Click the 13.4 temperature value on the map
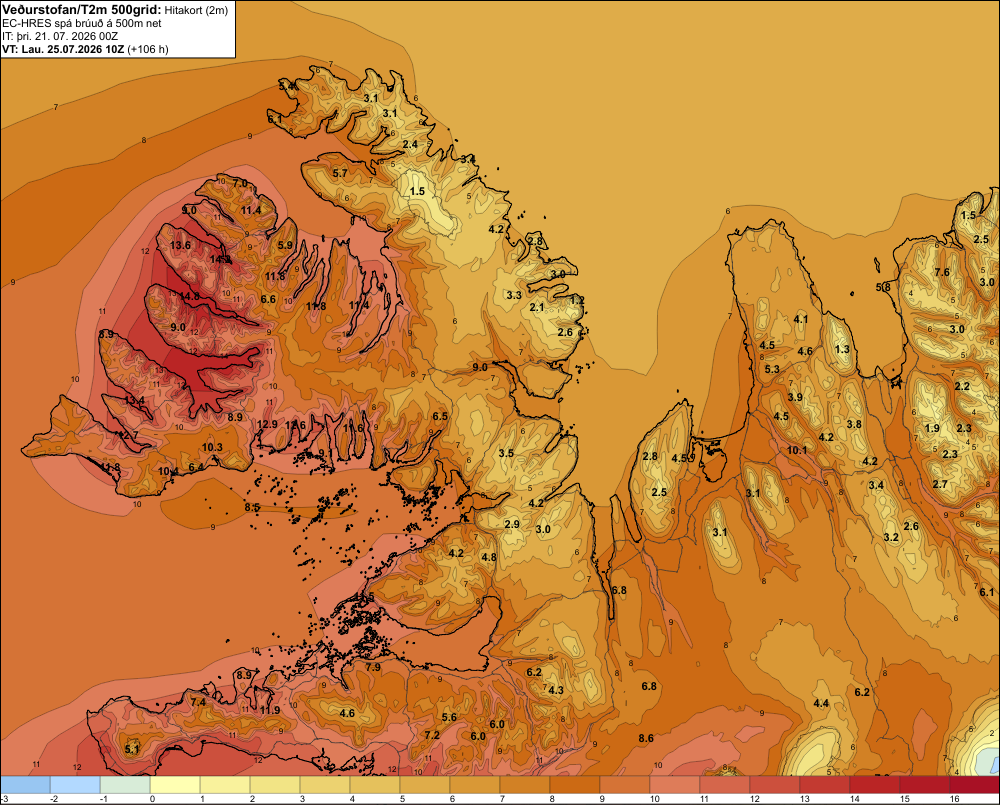 [x=135, y=401]
